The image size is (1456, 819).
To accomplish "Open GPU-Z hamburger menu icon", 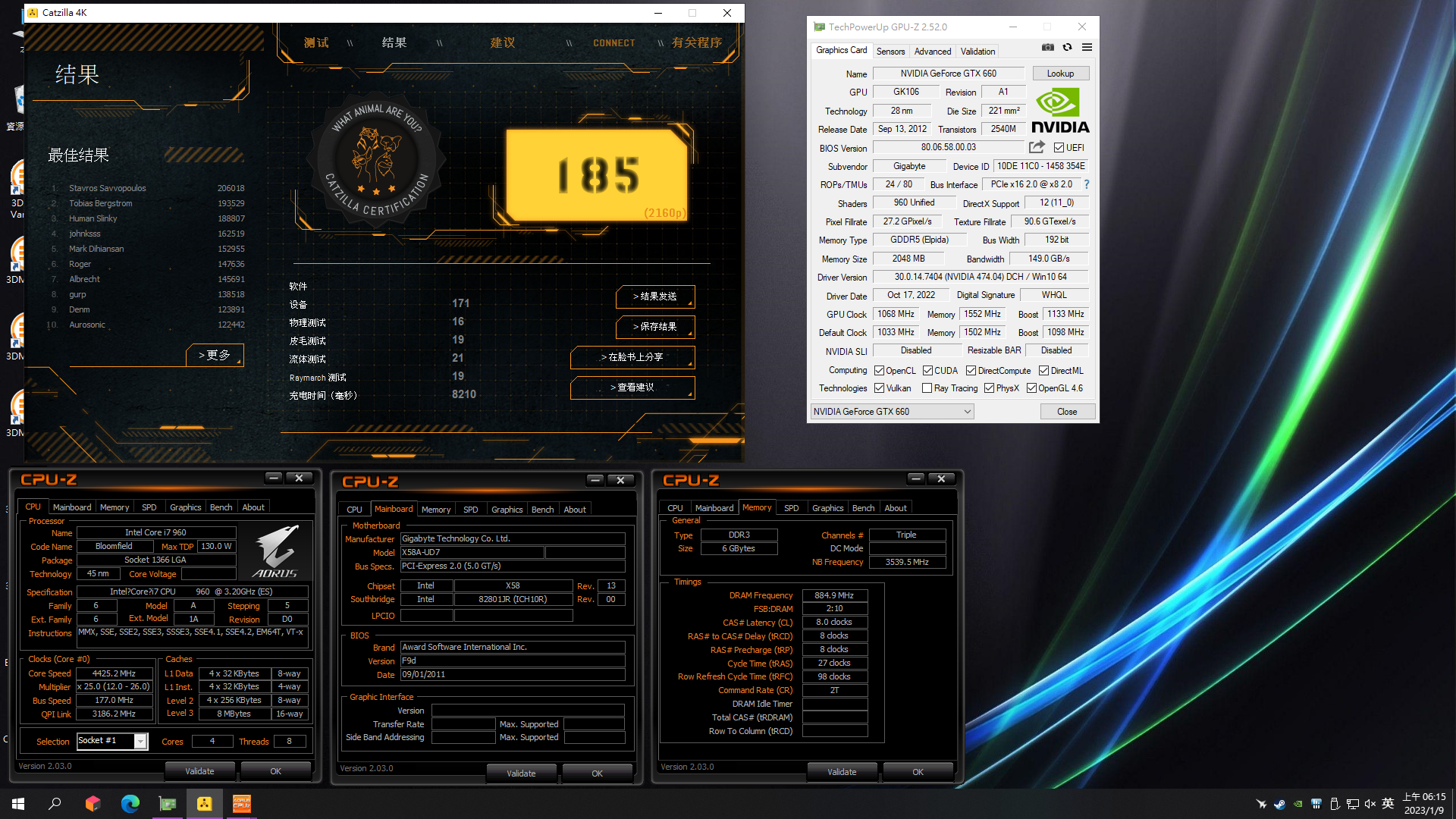I will pos(1087,47).
